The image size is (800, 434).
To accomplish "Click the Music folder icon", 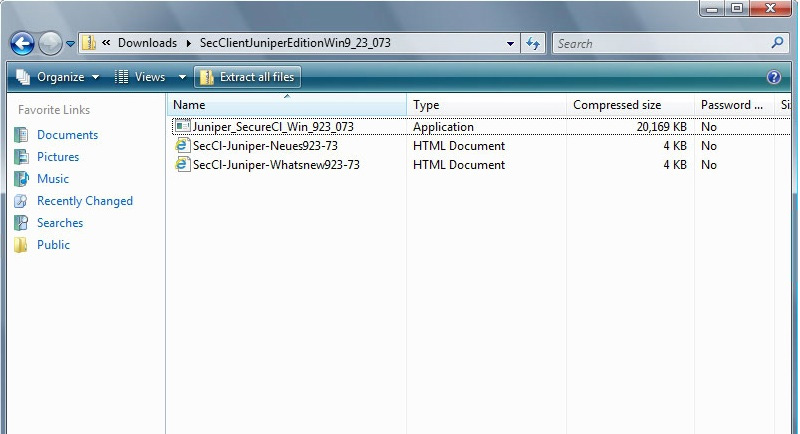I will click(x=21, y=178).
